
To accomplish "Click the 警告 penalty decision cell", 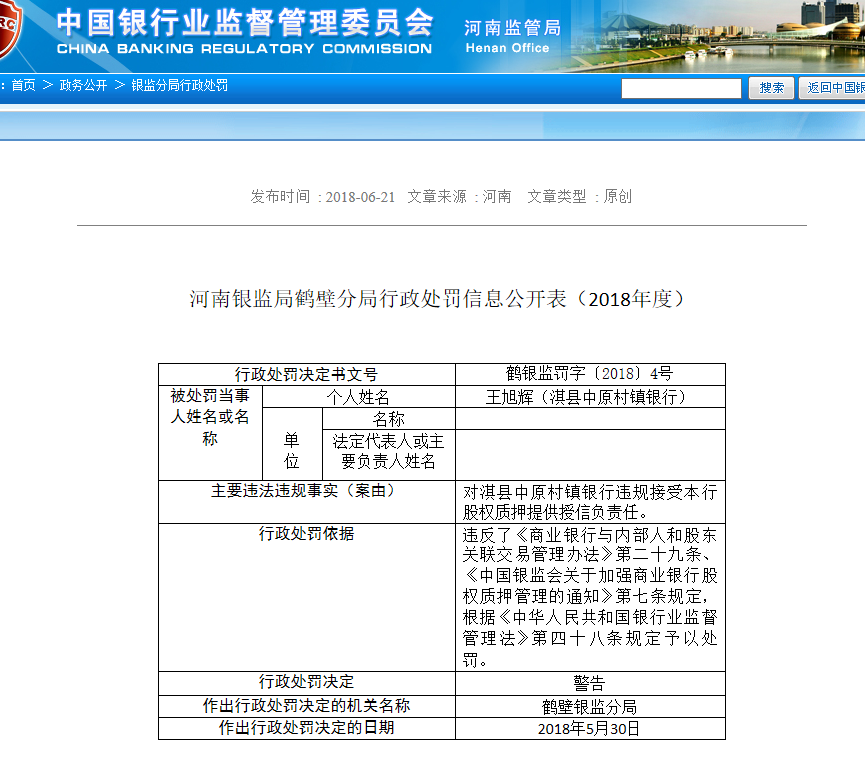I will [x=590, y=683].
